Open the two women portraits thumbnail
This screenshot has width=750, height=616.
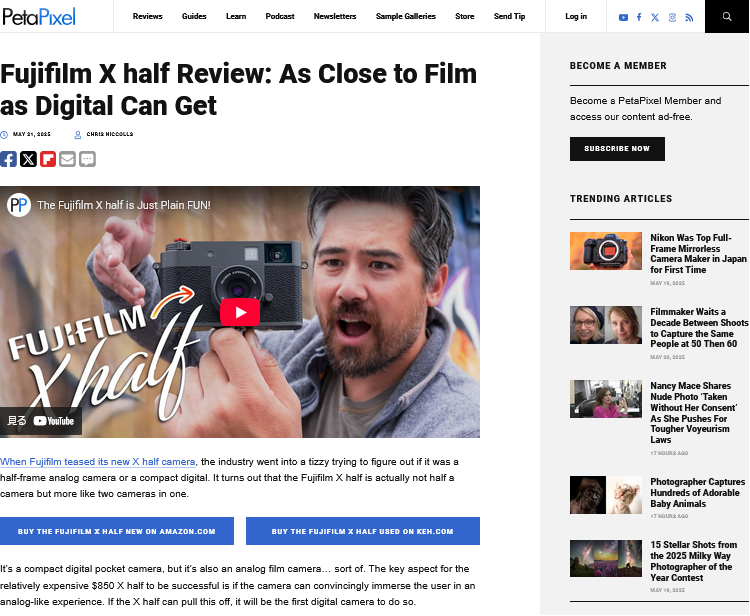click(x=606, y=325)
